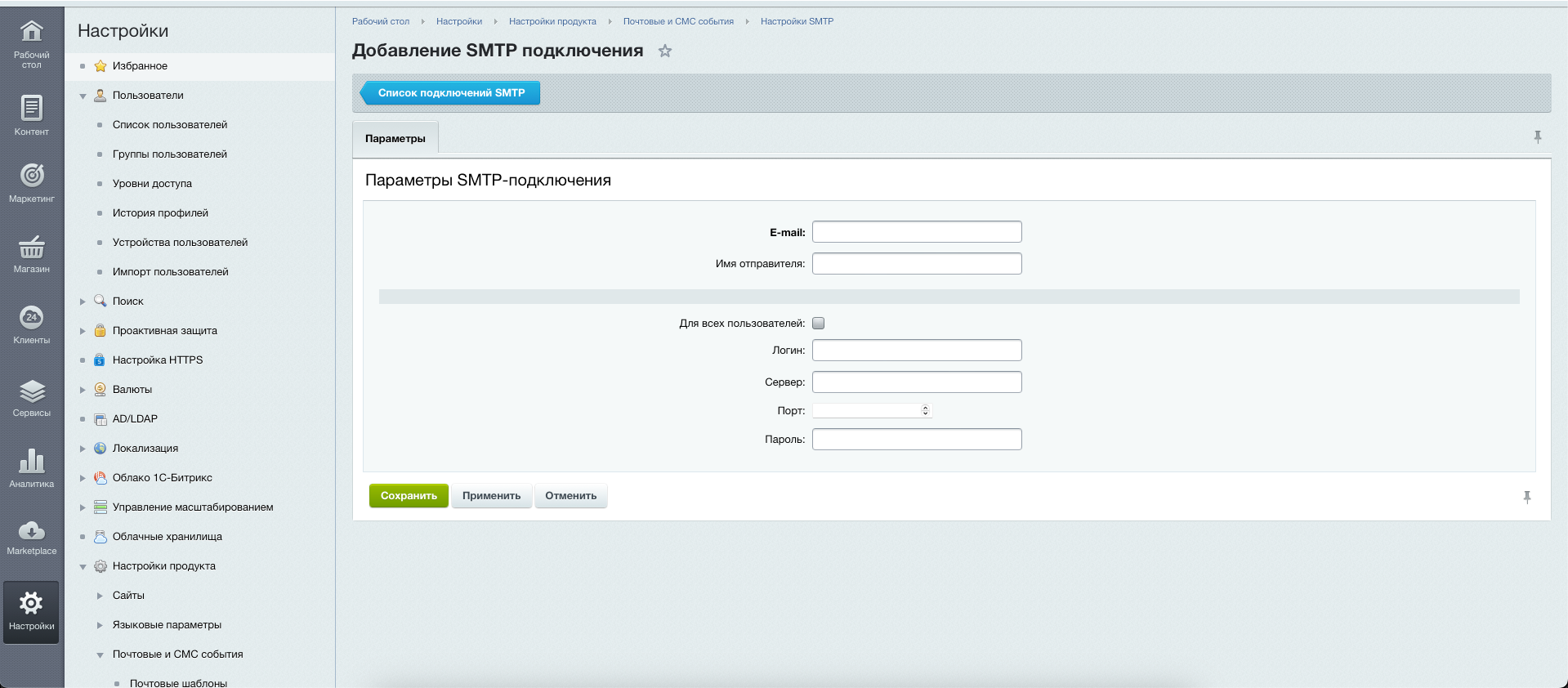This screenshot has width=1568, height=688.
Task: Collapse the Настройки продукта section
Action: 83,567
